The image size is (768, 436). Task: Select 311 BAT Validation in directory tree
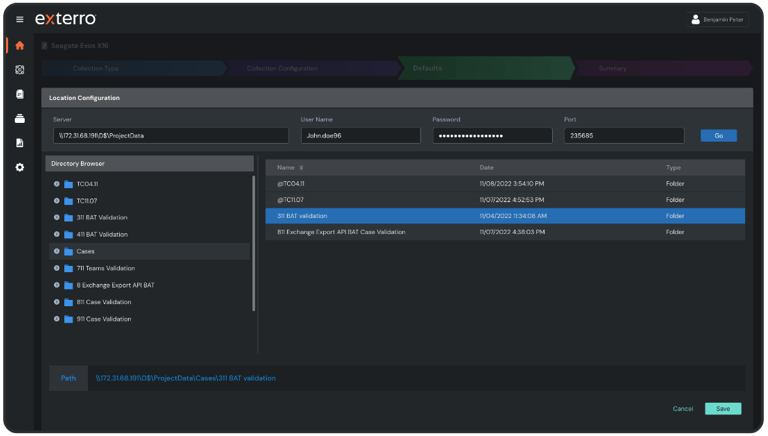102,218
